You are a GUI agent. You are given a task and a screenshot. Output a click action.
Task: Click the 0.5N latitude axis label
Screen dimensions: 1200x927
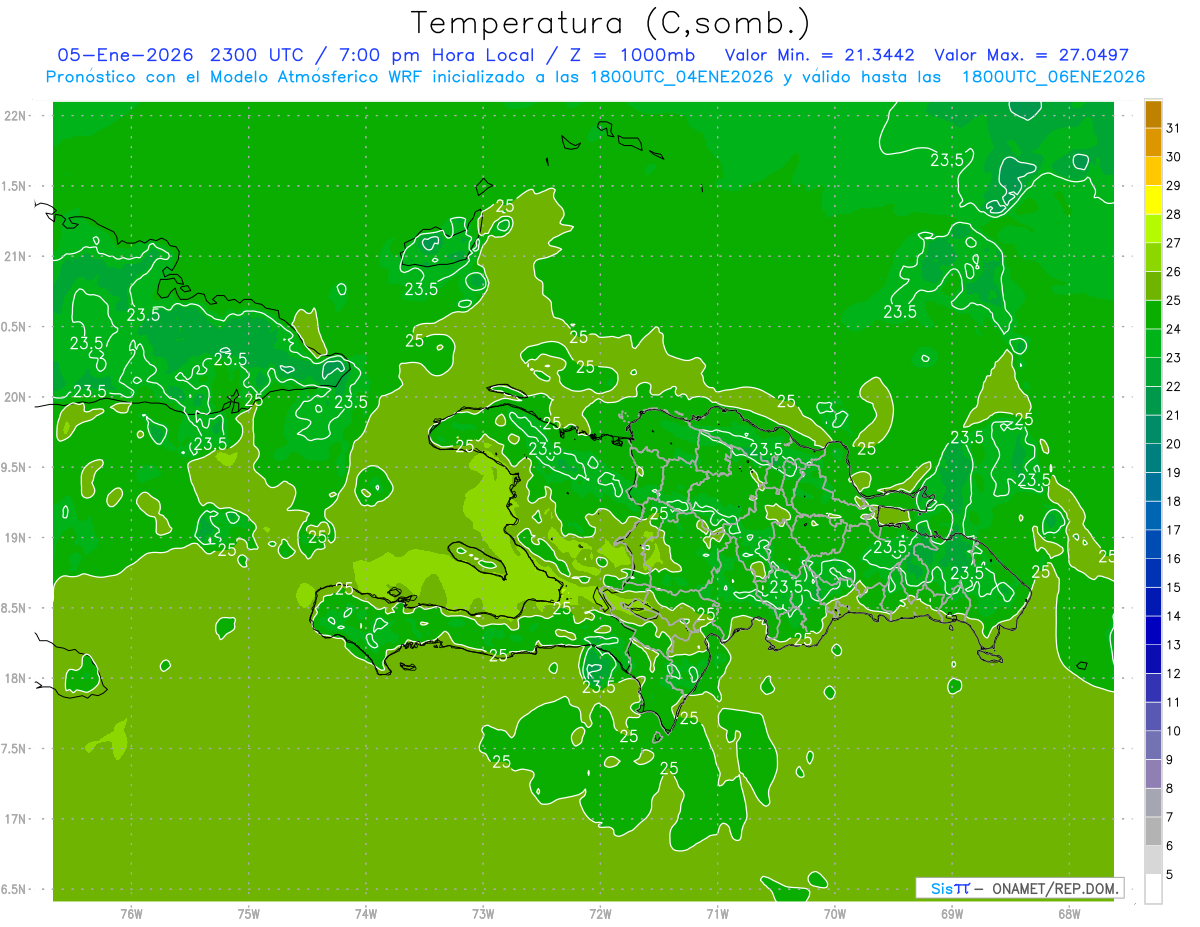[15, 327]
